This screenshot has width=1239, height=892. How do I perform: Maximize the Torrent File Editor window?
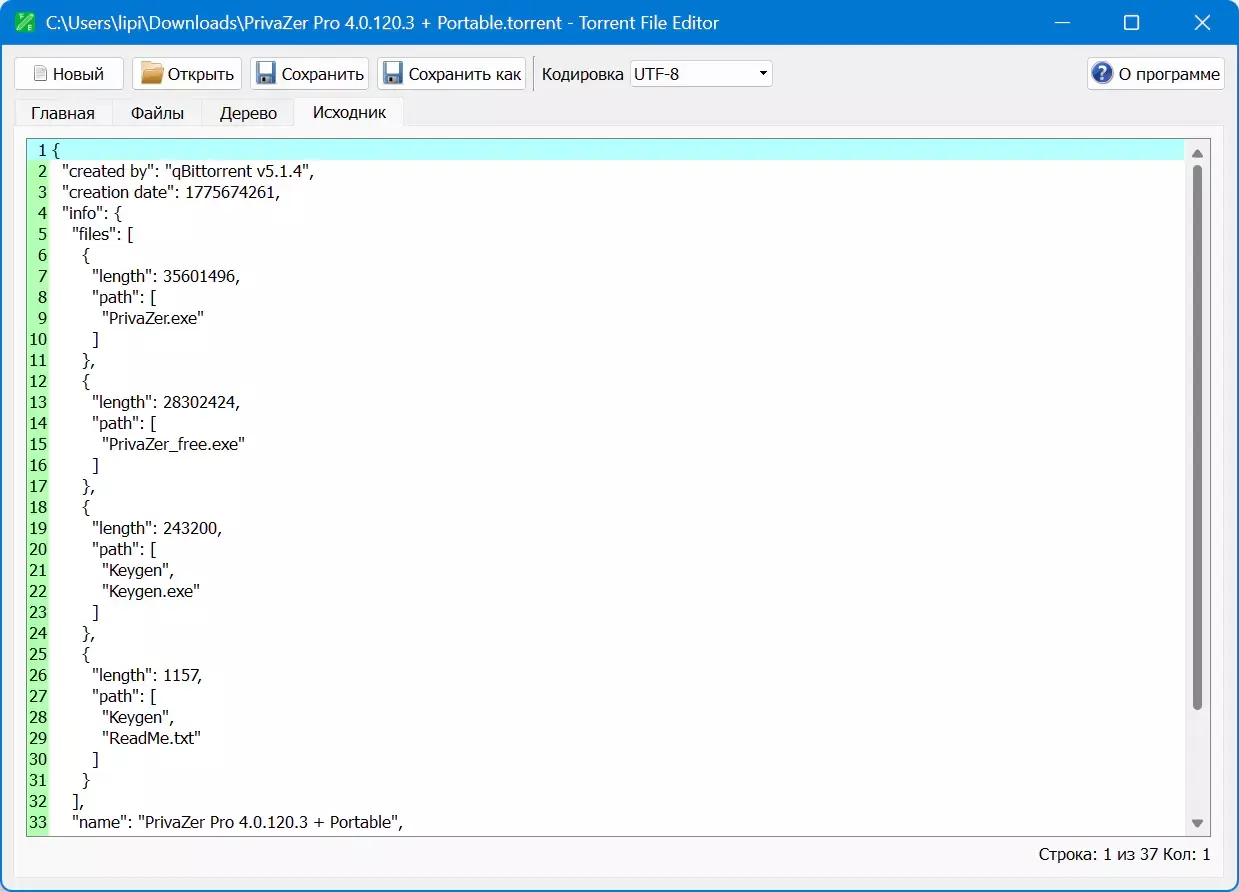(1131, 22)
